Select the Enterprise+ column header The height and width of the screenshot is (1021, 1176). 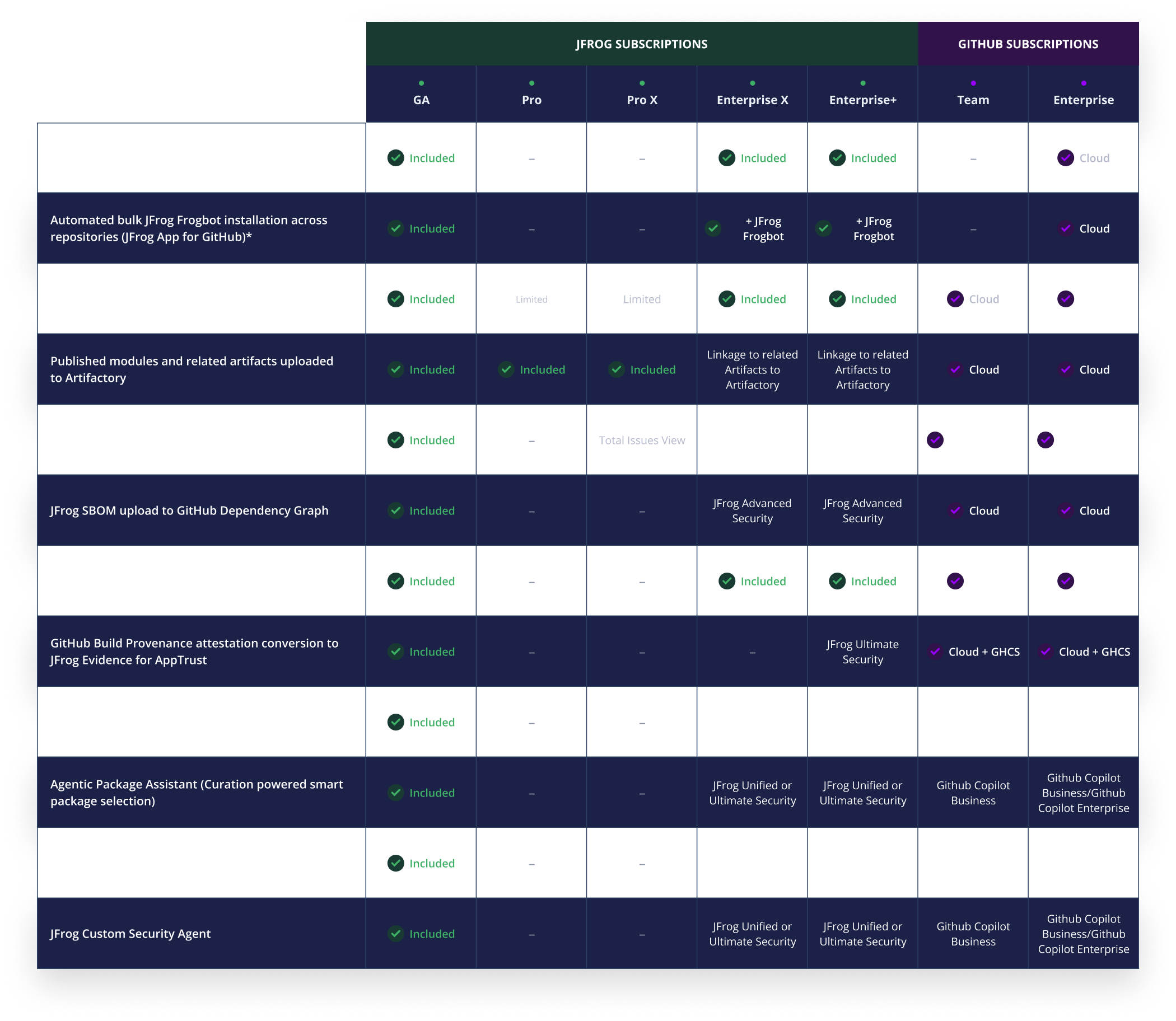(862, 94)
